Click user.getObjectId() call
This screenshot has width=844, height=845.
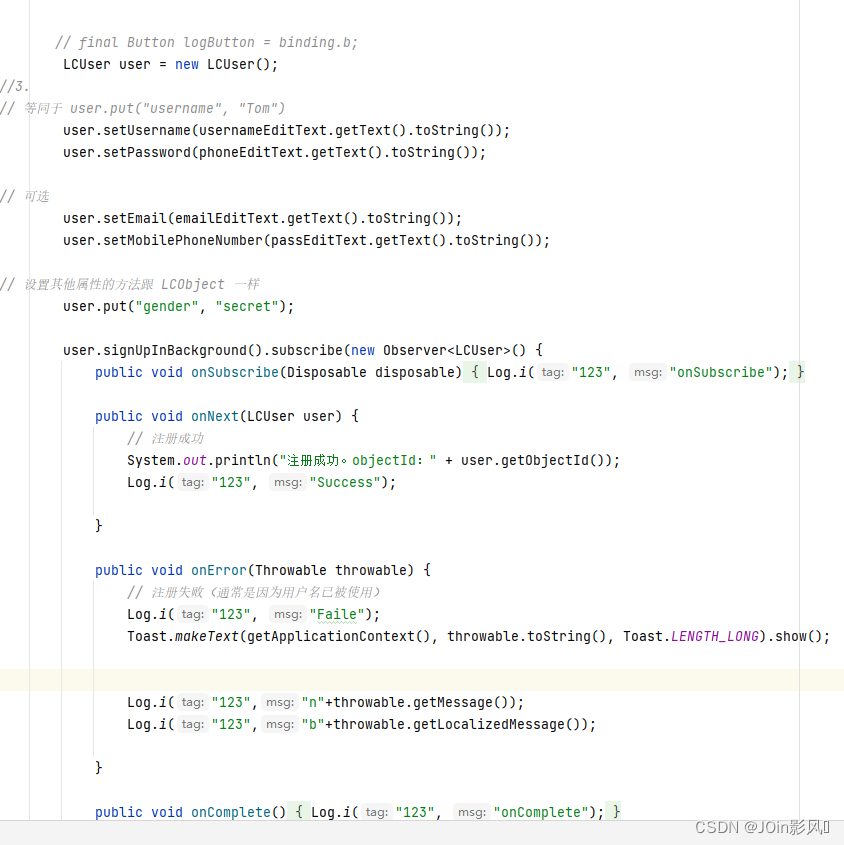pos(534,461)
